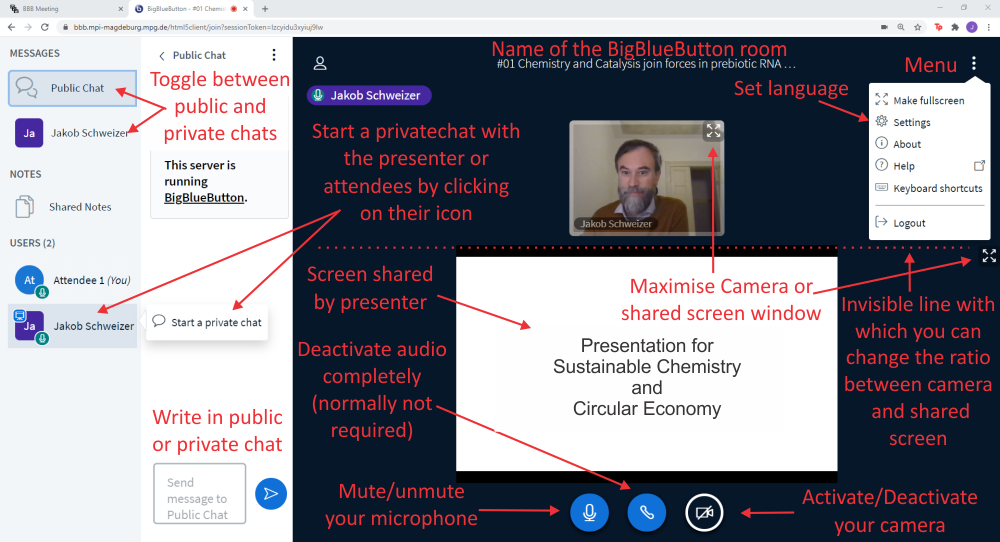Click the Jakob Schweizer talking indicator pill
The height and width of the screenshot is (542, 1000).
(369, 96)
